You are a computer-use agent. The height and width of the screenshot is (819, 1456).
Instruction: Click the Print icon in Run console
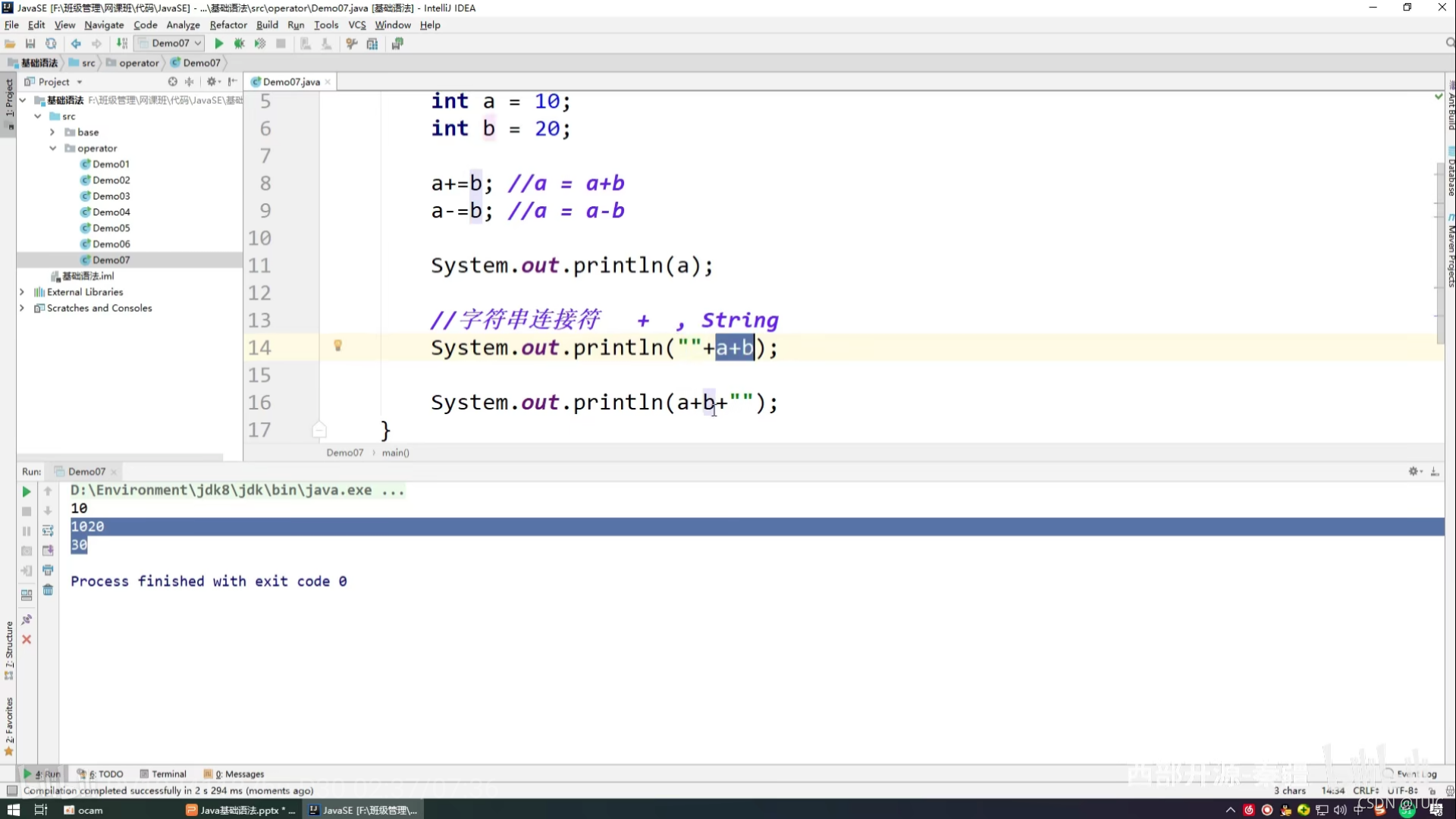tap(48, 570)
